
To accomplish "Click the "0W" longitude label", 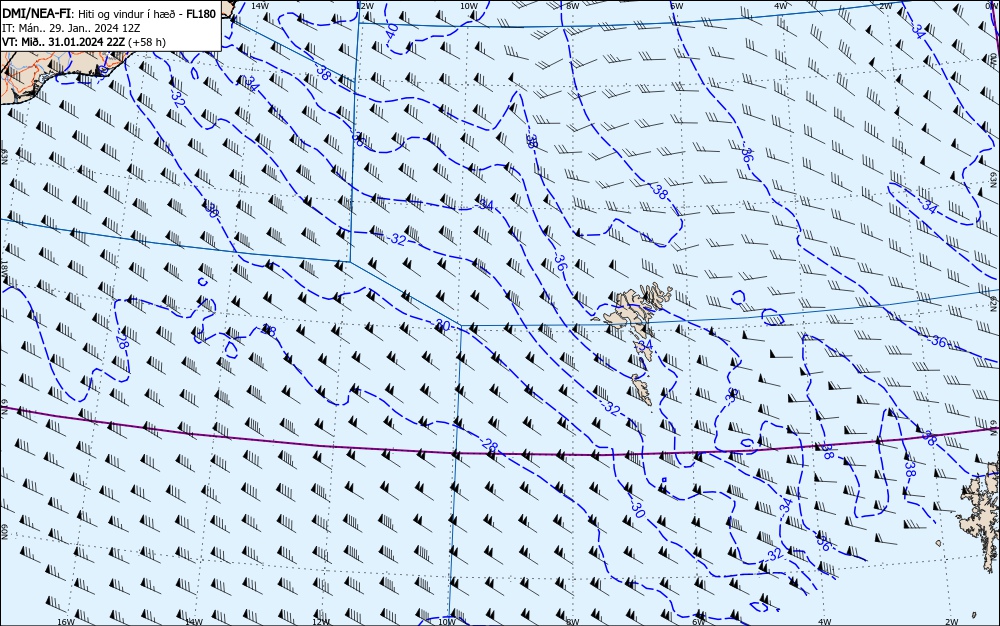I will pyautogui.click(x=994, y=6).
